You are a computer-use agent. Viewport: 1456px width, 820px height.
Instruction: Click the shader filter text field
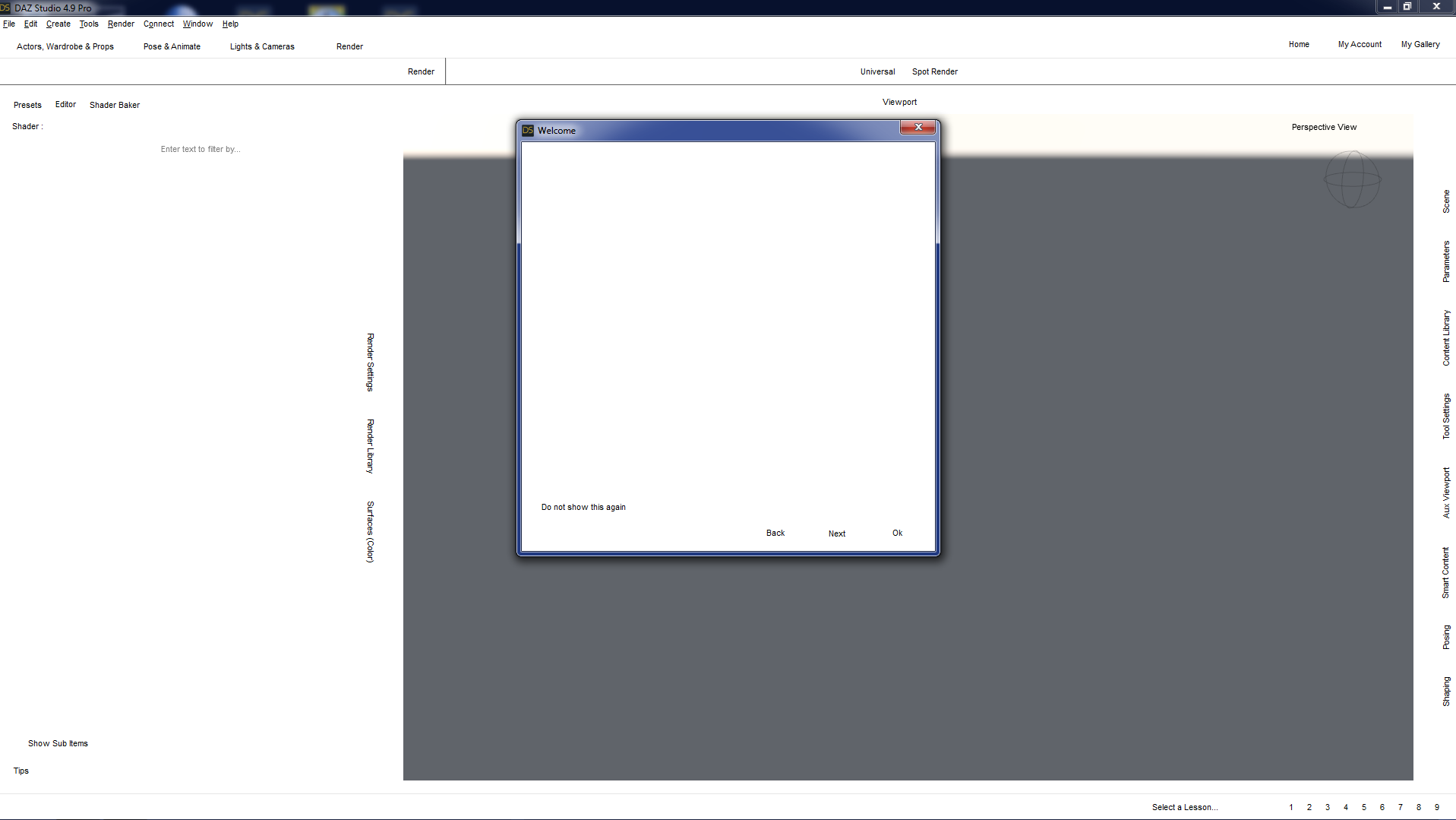(201, 150)
